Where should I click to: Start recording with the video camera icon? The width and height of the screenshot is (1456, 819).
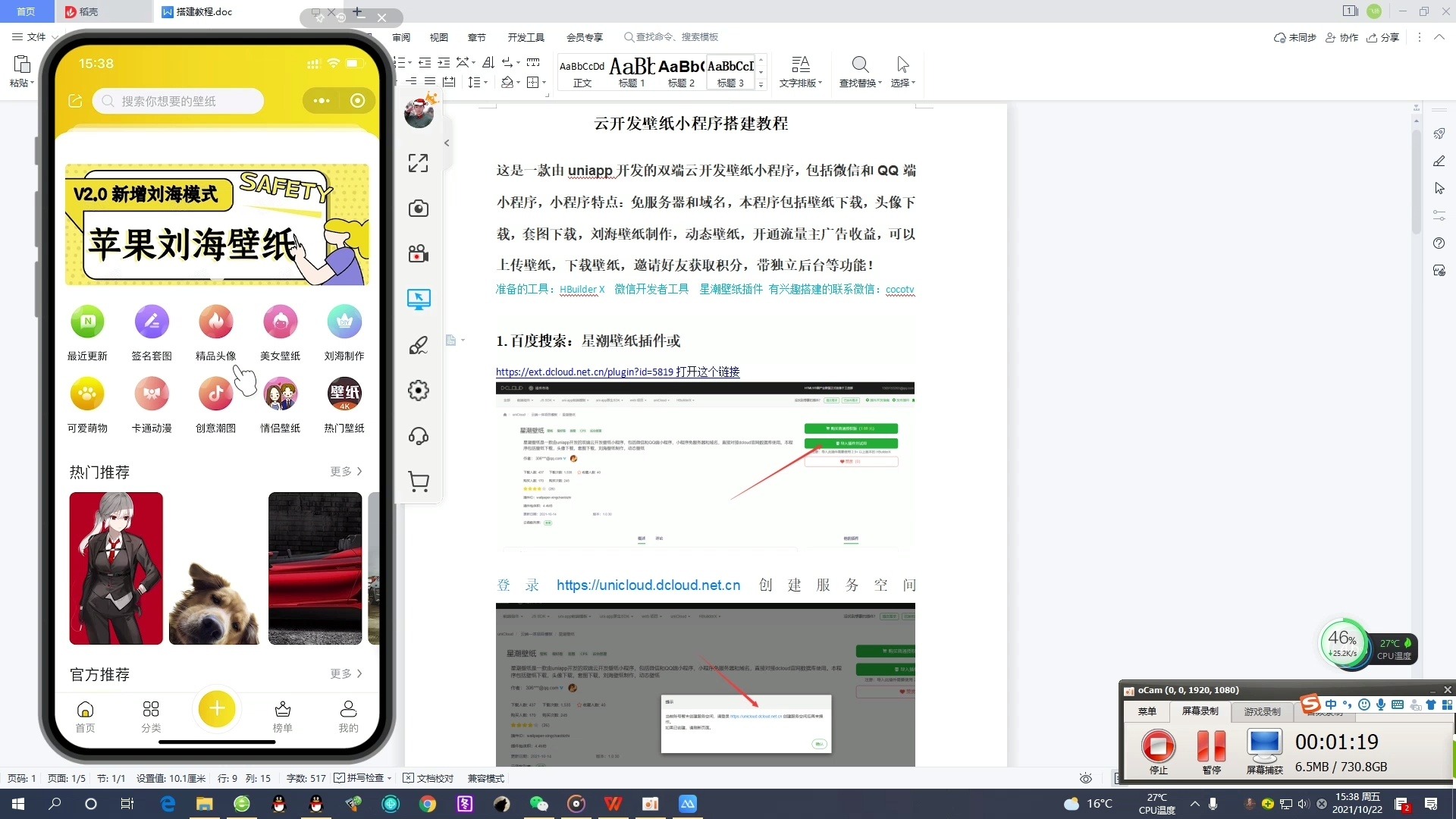418,253
